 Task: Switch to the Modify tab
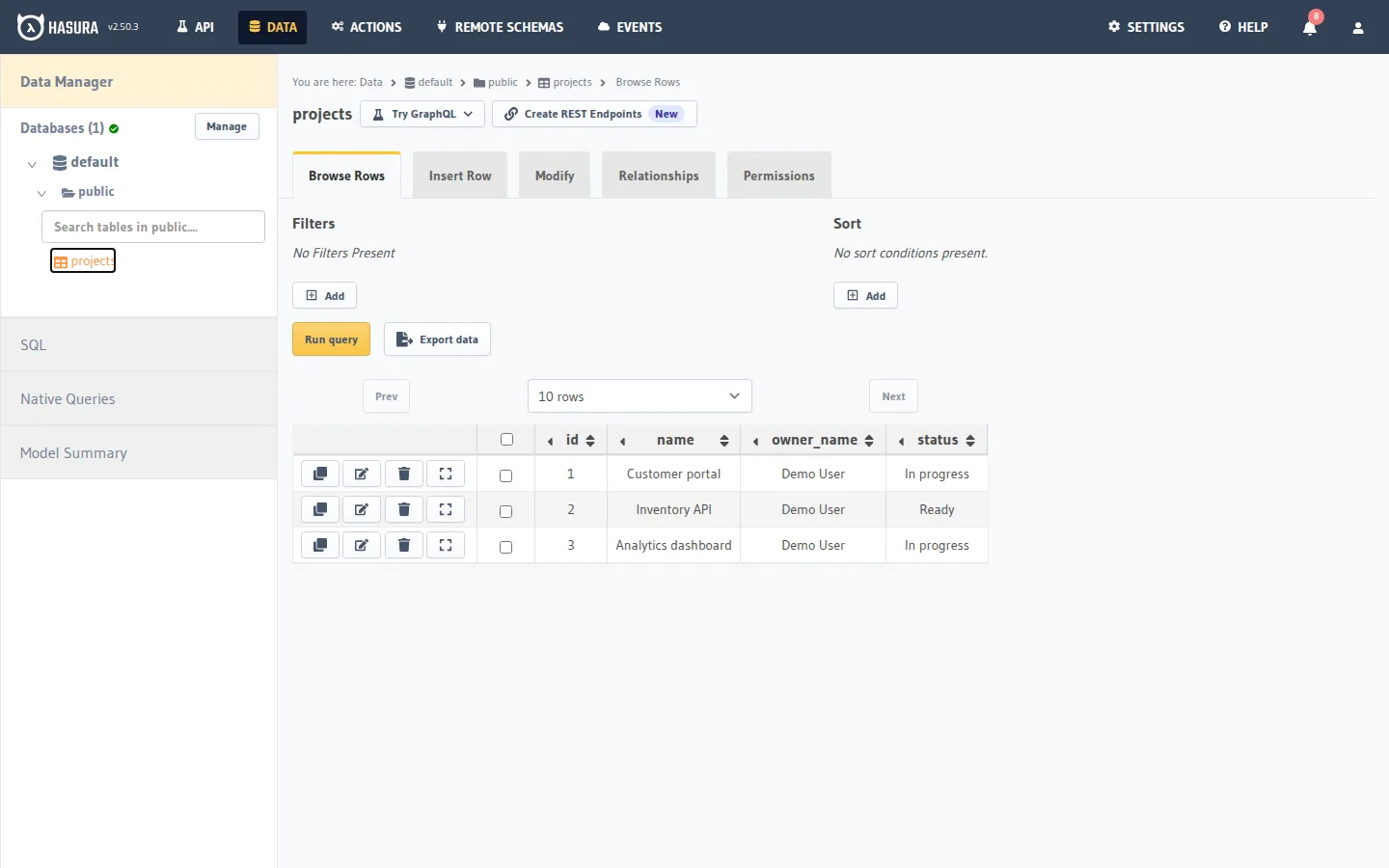coord(555,176)
